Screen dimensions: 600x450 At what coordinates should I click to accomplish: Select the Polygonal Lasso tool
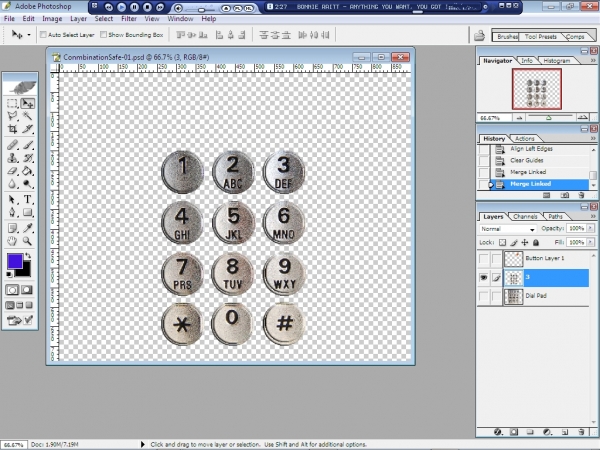12,116
